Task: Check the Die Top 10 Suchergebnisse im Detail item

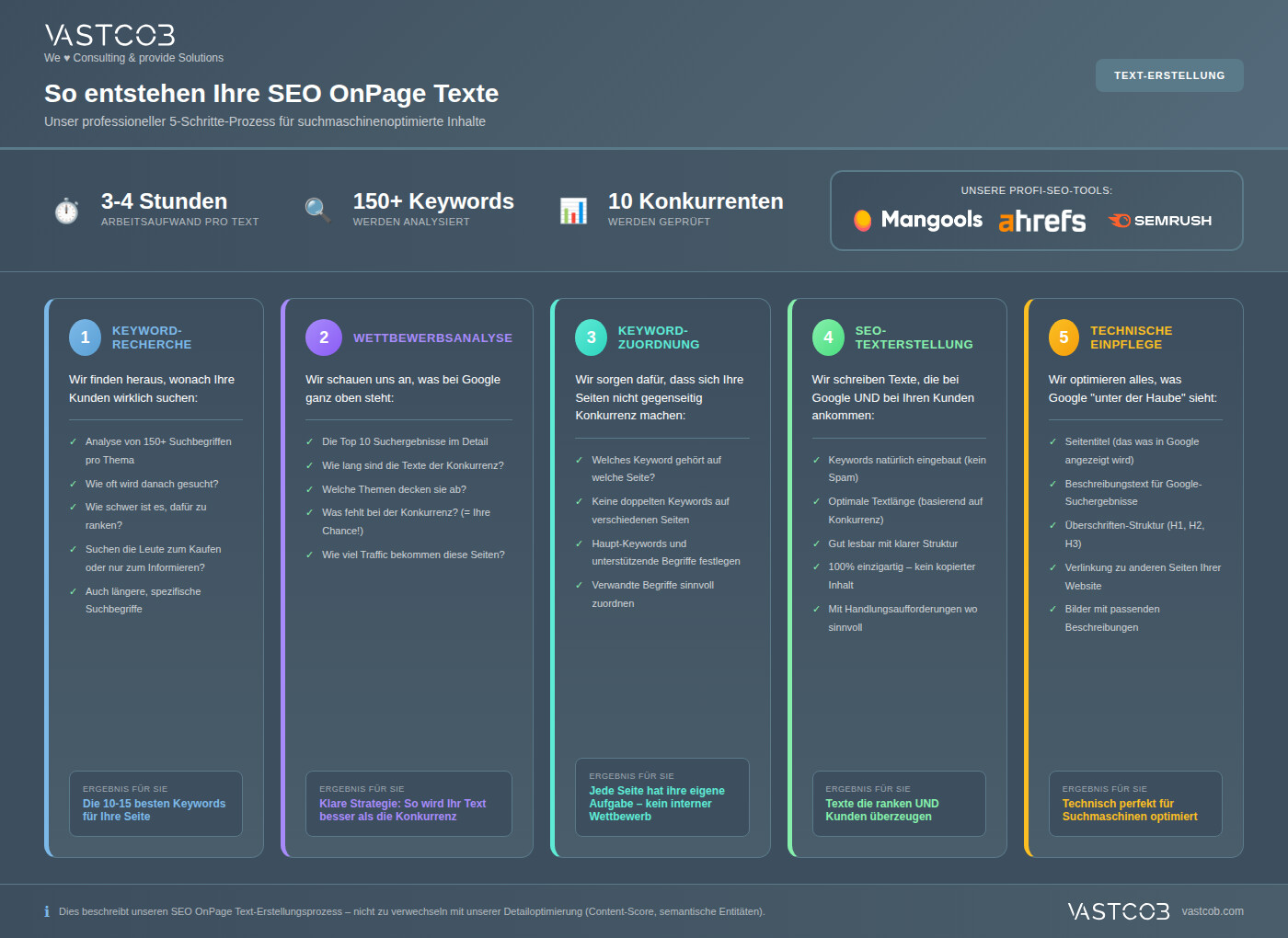Action: (310, 441)
